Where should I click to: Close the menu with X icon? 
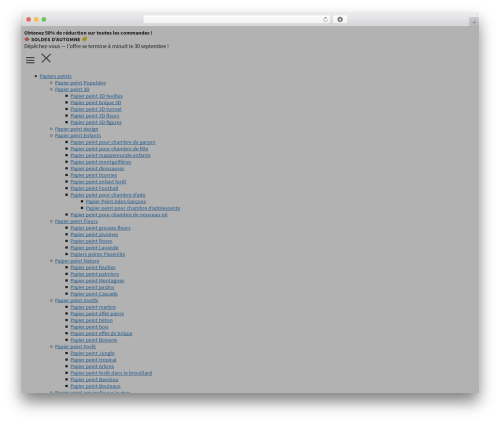[x=46, y=58]
